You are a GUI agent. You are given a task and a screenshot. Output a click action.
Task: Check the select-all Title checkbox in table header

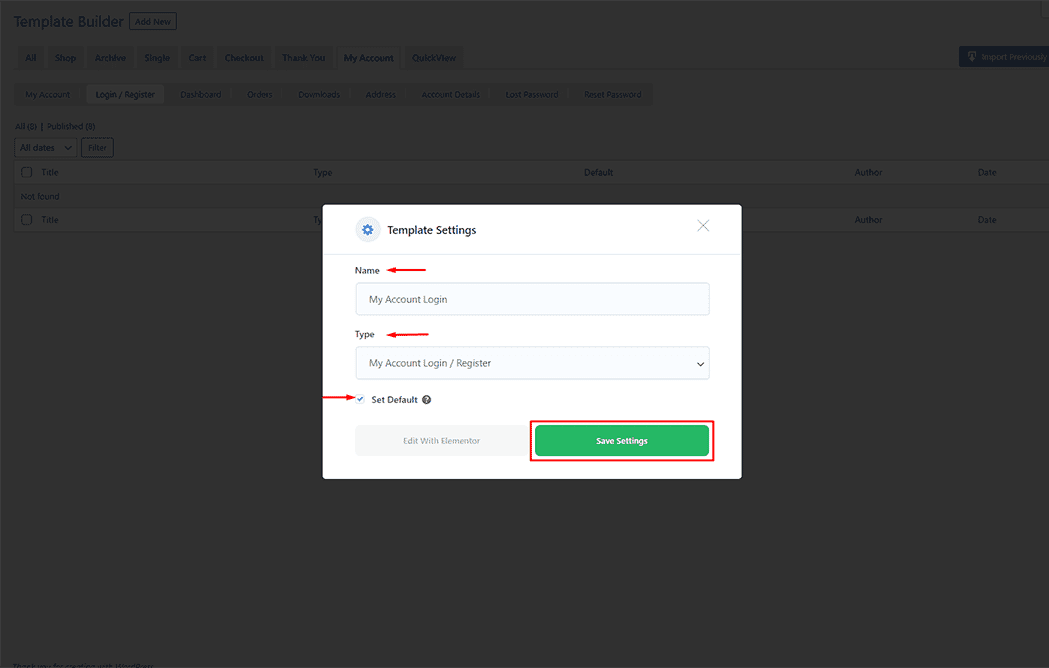tap(25, 171)
